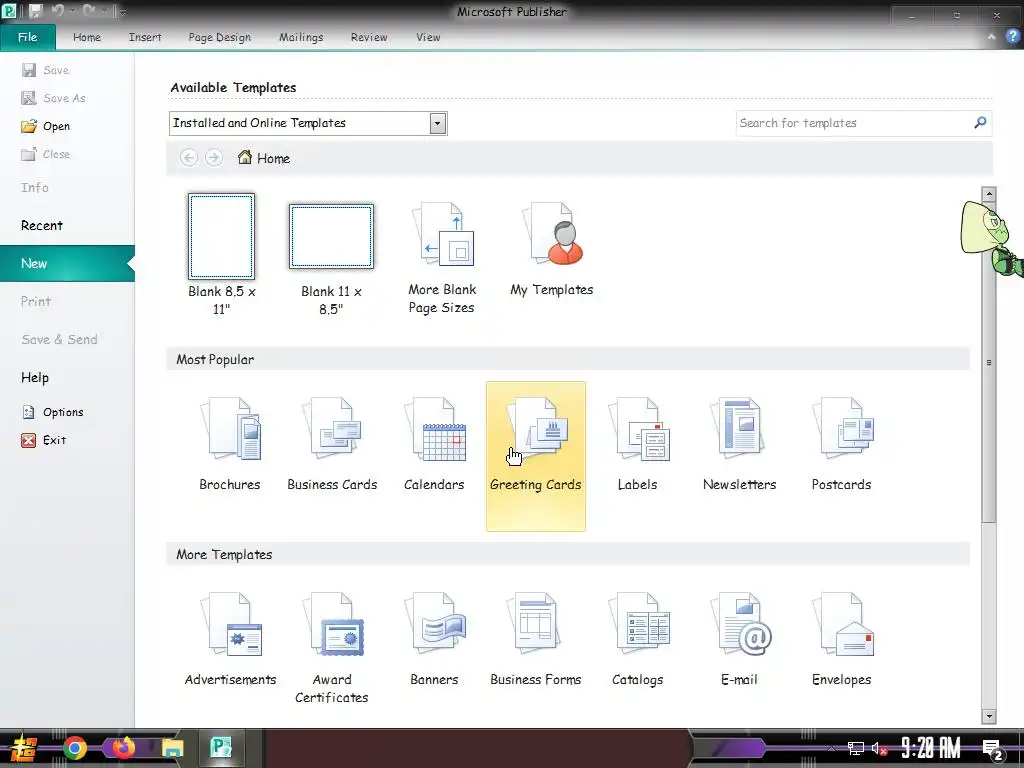Click Exit to quit Publisher
1024x768 pixels.
click(x=44, y=440)
